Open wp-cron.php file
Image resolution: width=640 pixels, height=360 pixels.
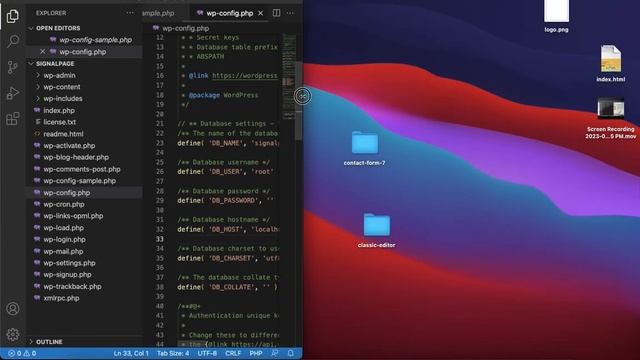tap(64, 204)
